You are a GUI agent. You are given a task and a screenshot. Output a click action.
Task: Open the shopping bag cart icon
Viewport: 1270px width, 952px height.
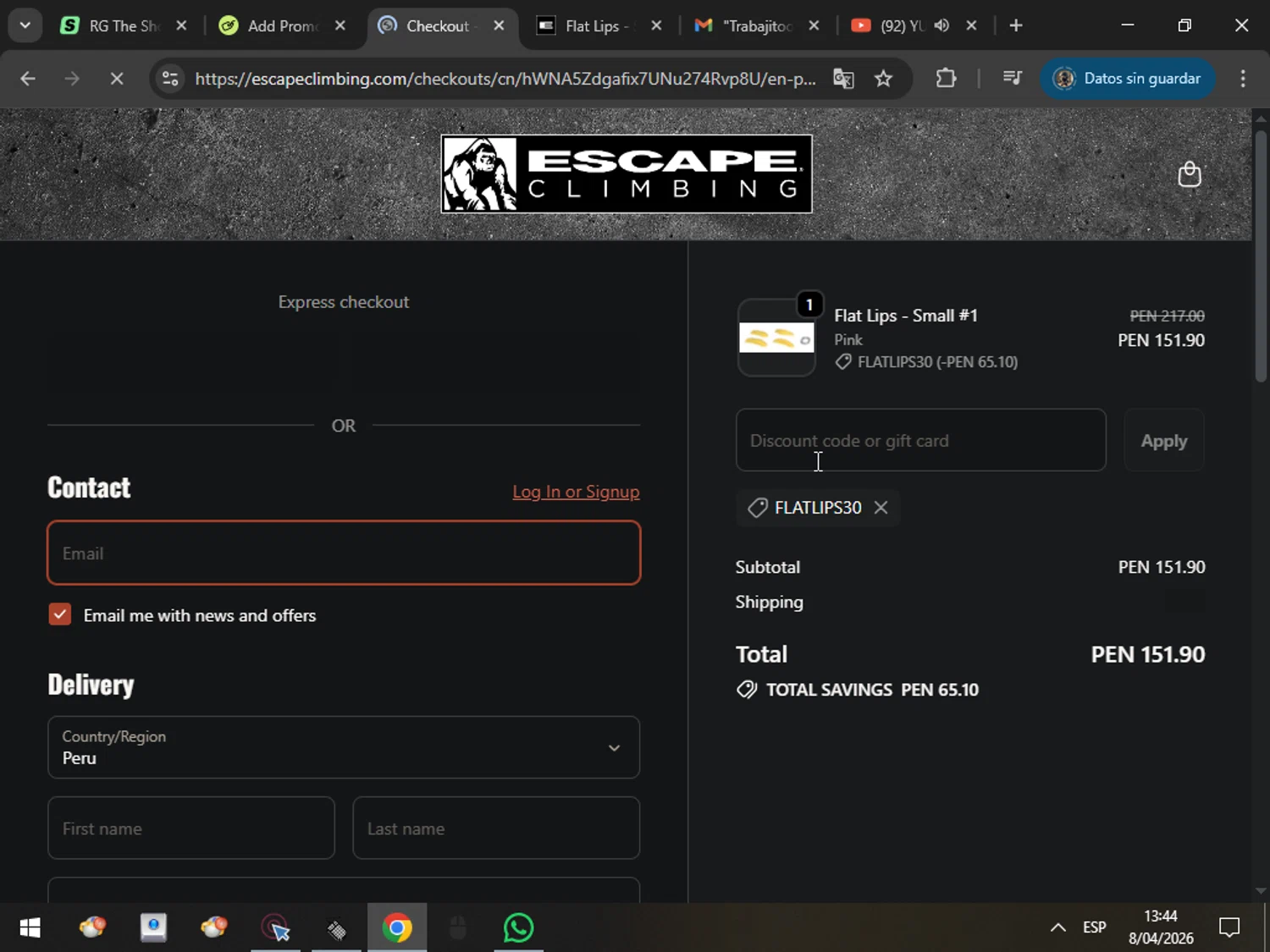1190,174
